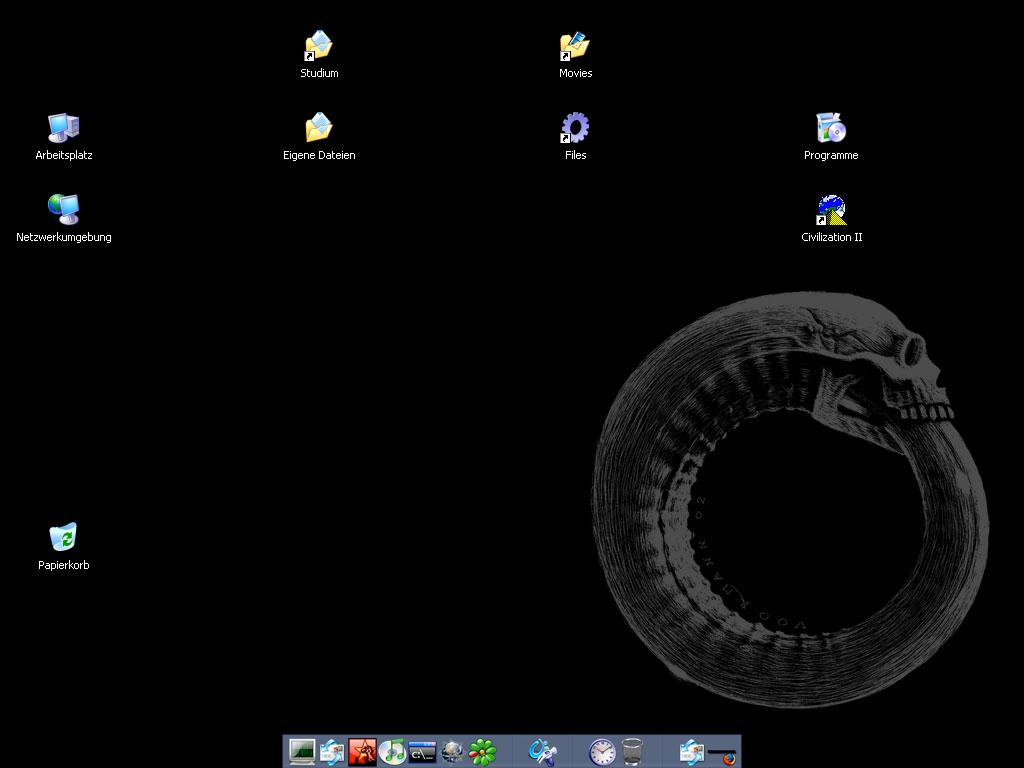The height and width of the screenshot is (768, 1024).
Task: Launch the red star icon in dock
Action: [x=362, y=752]
